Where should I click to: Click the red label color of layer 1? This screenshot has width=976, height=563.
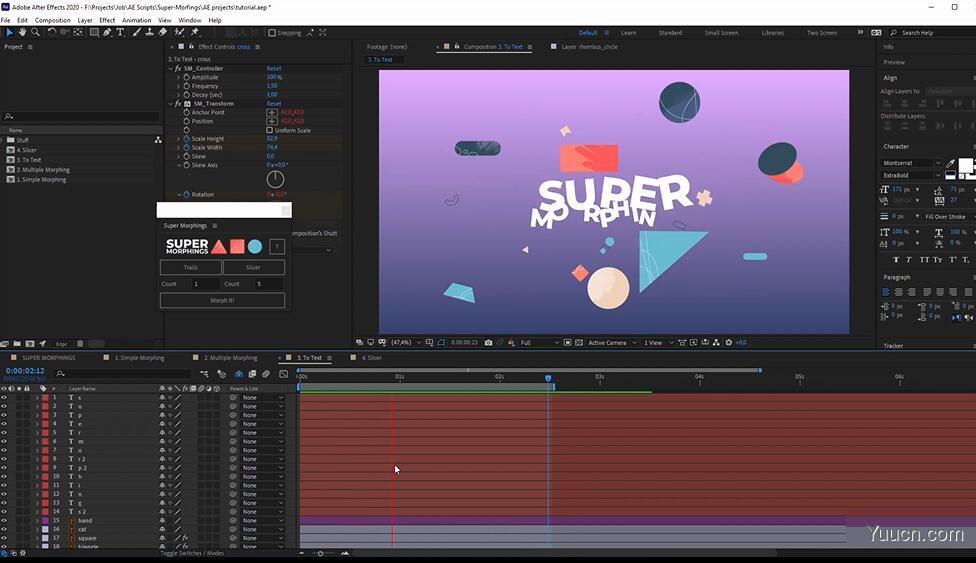coord(45,397)
